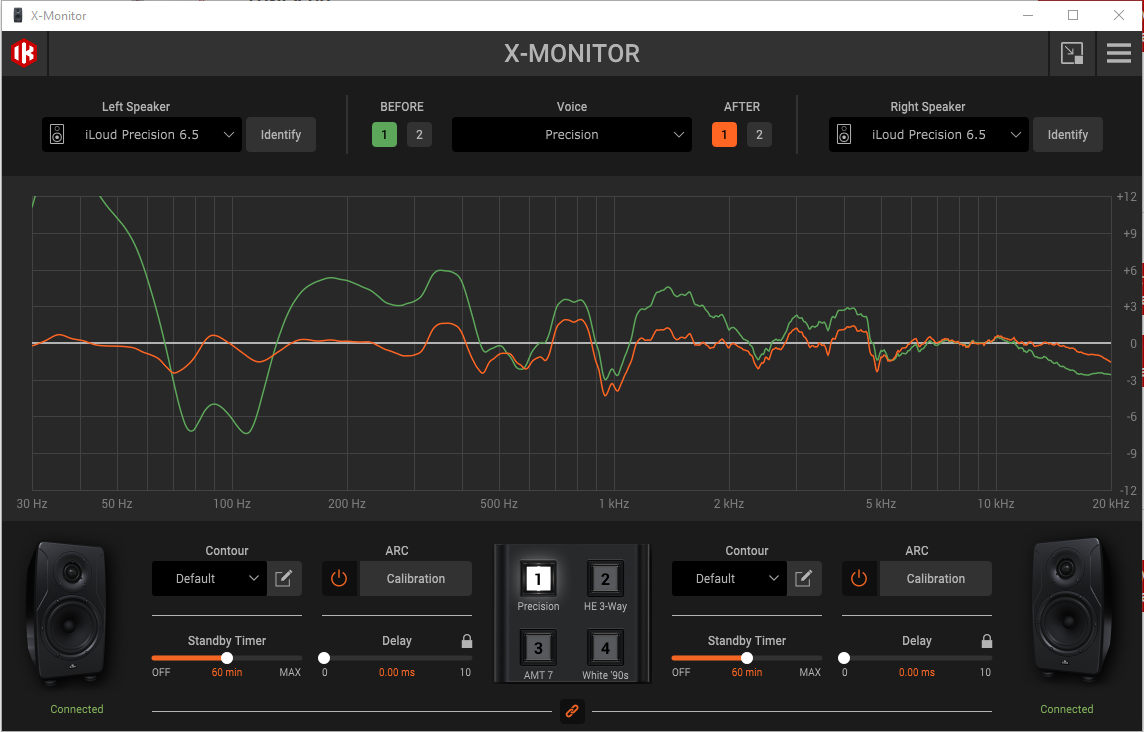Start left speaker ARC Calibration
Screen dimensions: 1144x732
point(416,579)
